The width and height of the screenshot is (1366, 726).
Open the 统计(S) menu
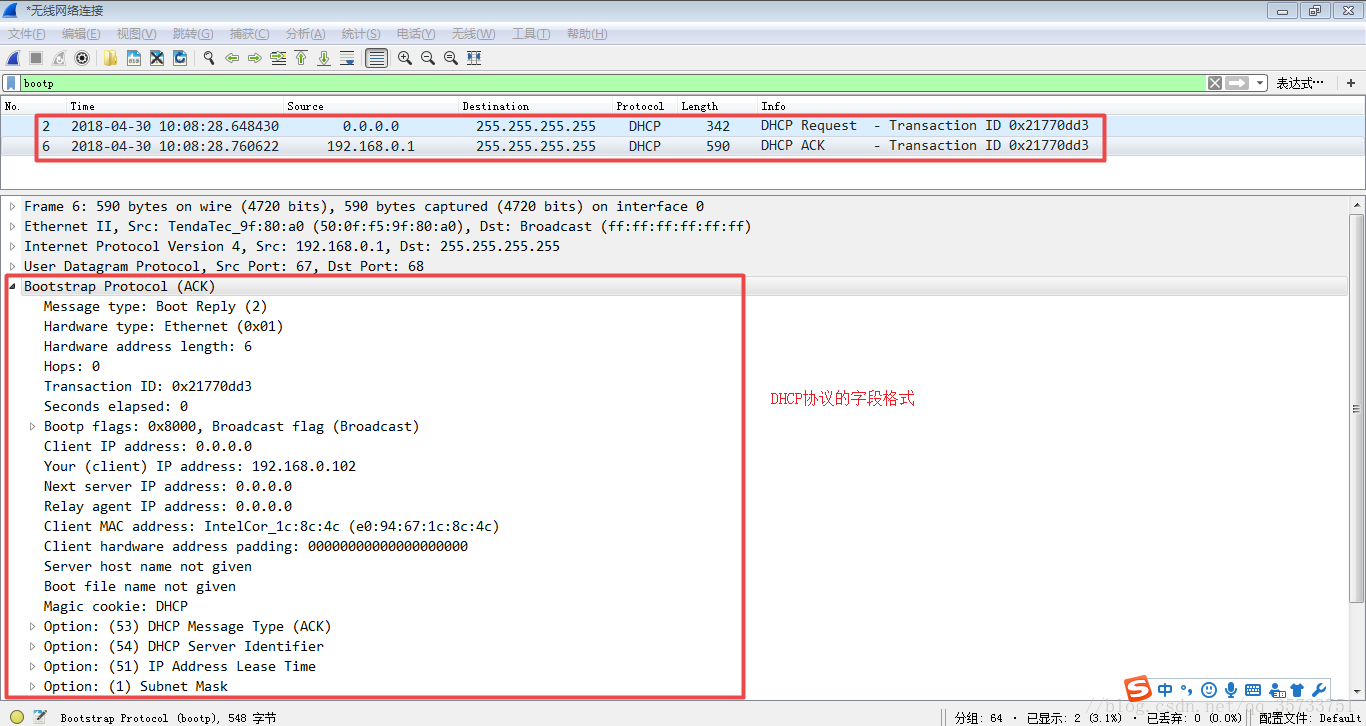361,34
